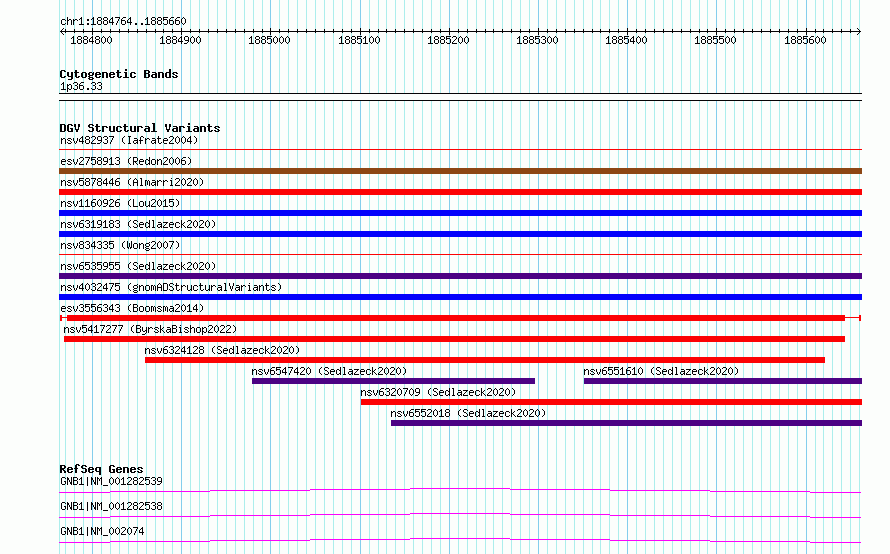Click the purple bar under nsv6547420
Image resolution: width=890 pixels, height=554 pixels.
393,381
